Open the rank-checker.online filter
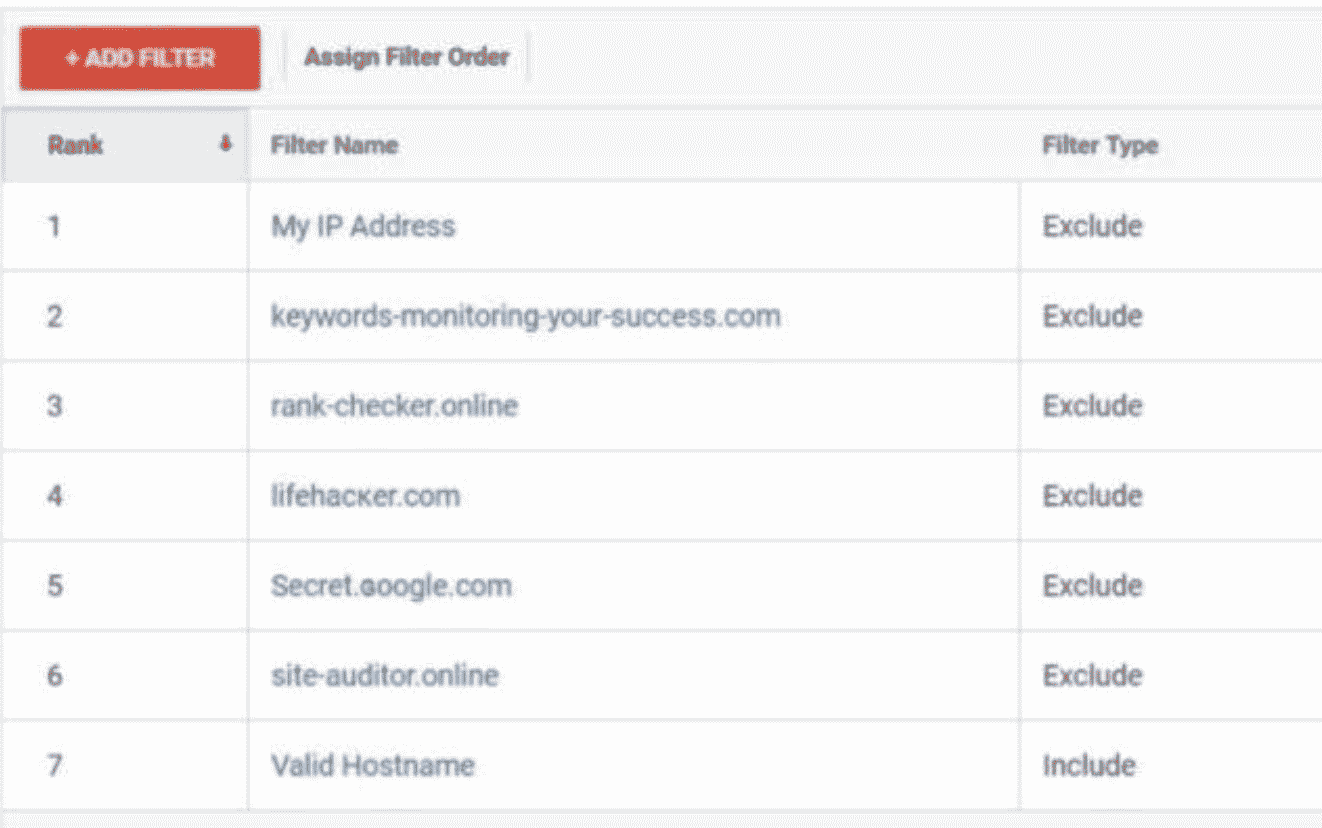1322x828 pixels. tap(394, 406)
